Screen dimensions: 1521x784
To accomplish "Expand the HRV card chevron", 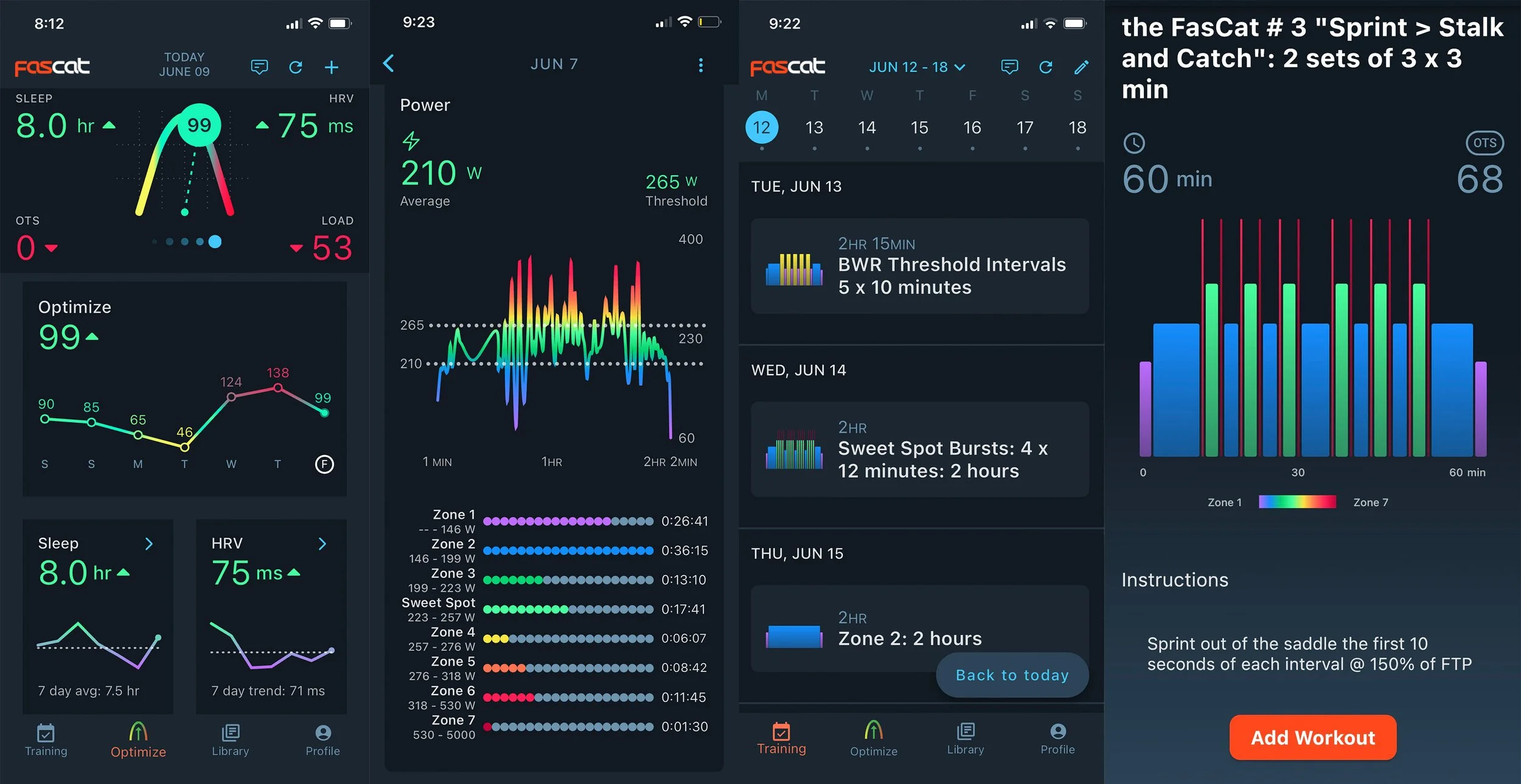I will pyautogui.click(x=322, y=544).
